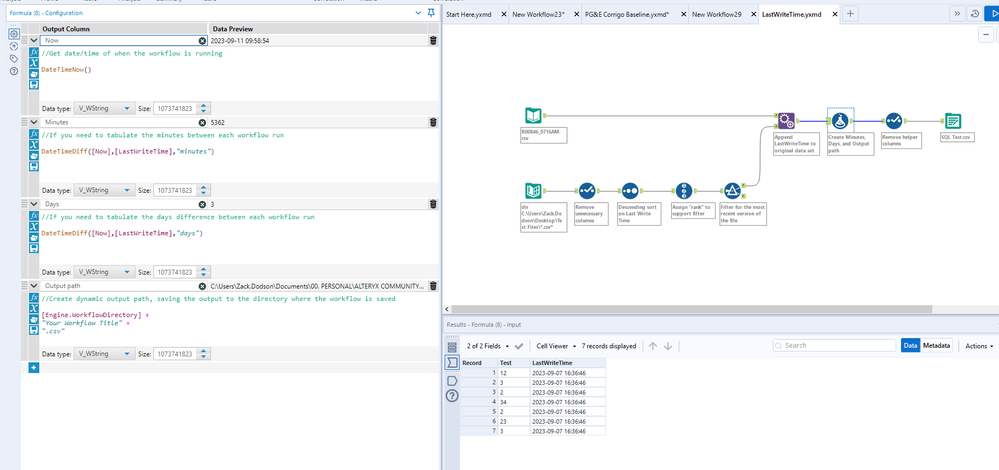Delete the Minutes formula with trash icon
Screen dimensions: 999x470
pos(432,122)
